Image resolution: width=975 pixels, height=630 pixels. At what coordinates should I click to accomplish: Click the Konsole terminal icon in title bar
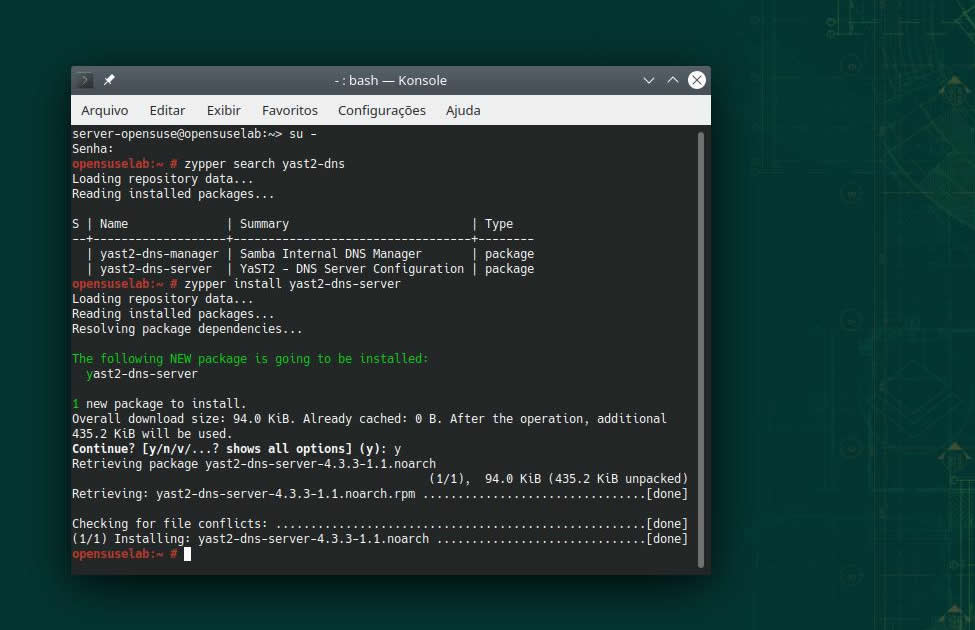[x=86, y=80]
